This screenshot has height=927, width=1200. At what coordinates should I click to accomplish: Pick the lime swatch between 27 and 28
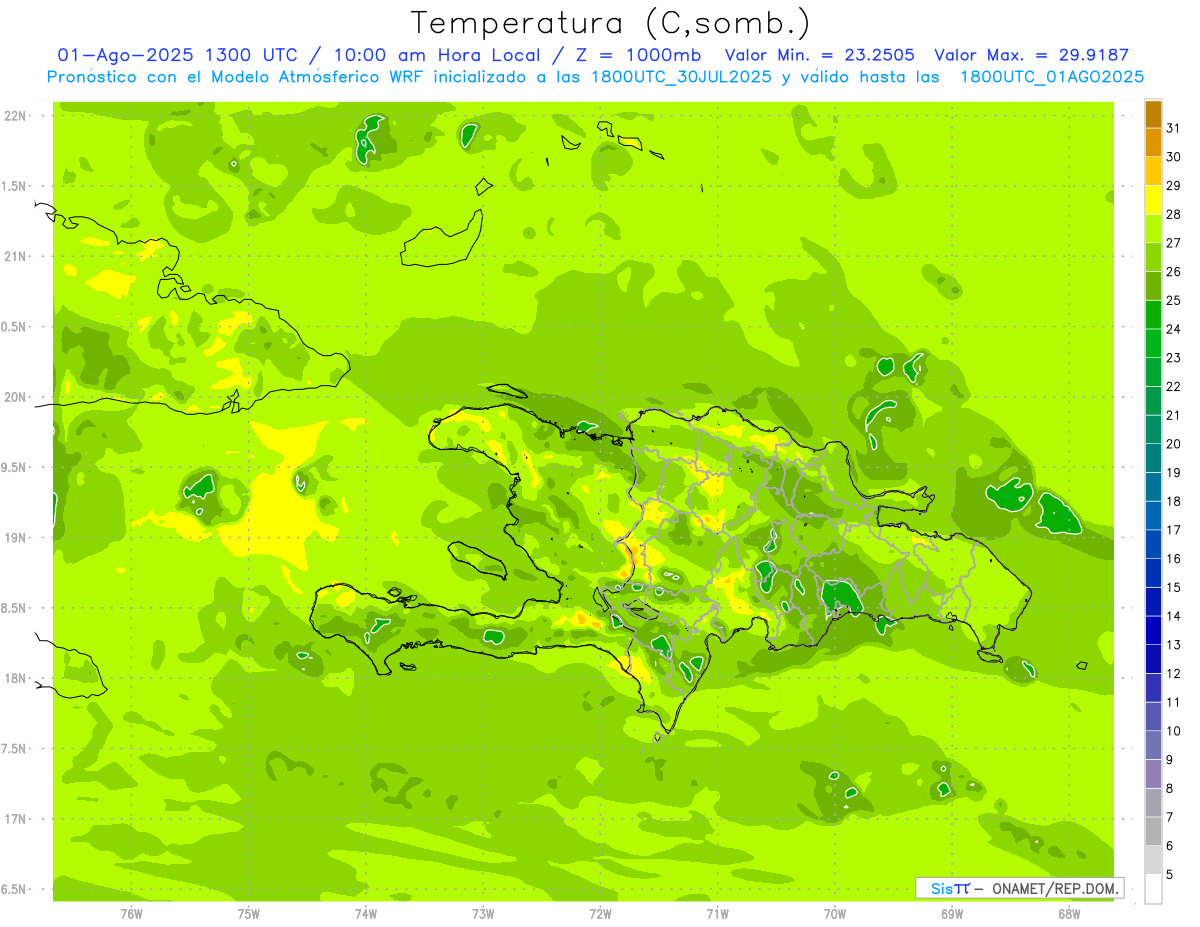[x=1153, y=229]
